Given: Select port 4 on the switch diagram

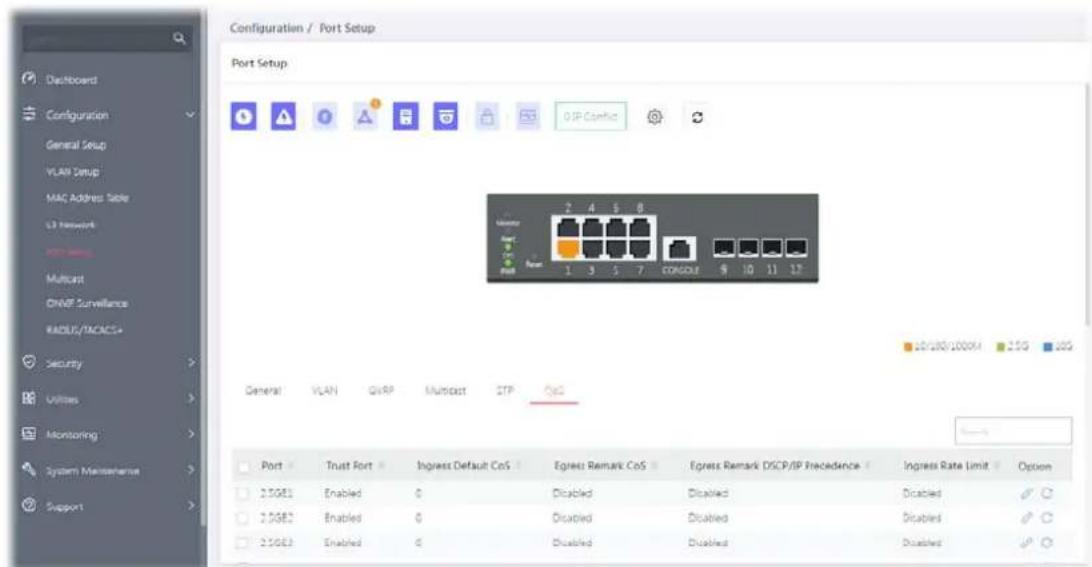Looking at the screenshot, I should (x=592, y=228).
